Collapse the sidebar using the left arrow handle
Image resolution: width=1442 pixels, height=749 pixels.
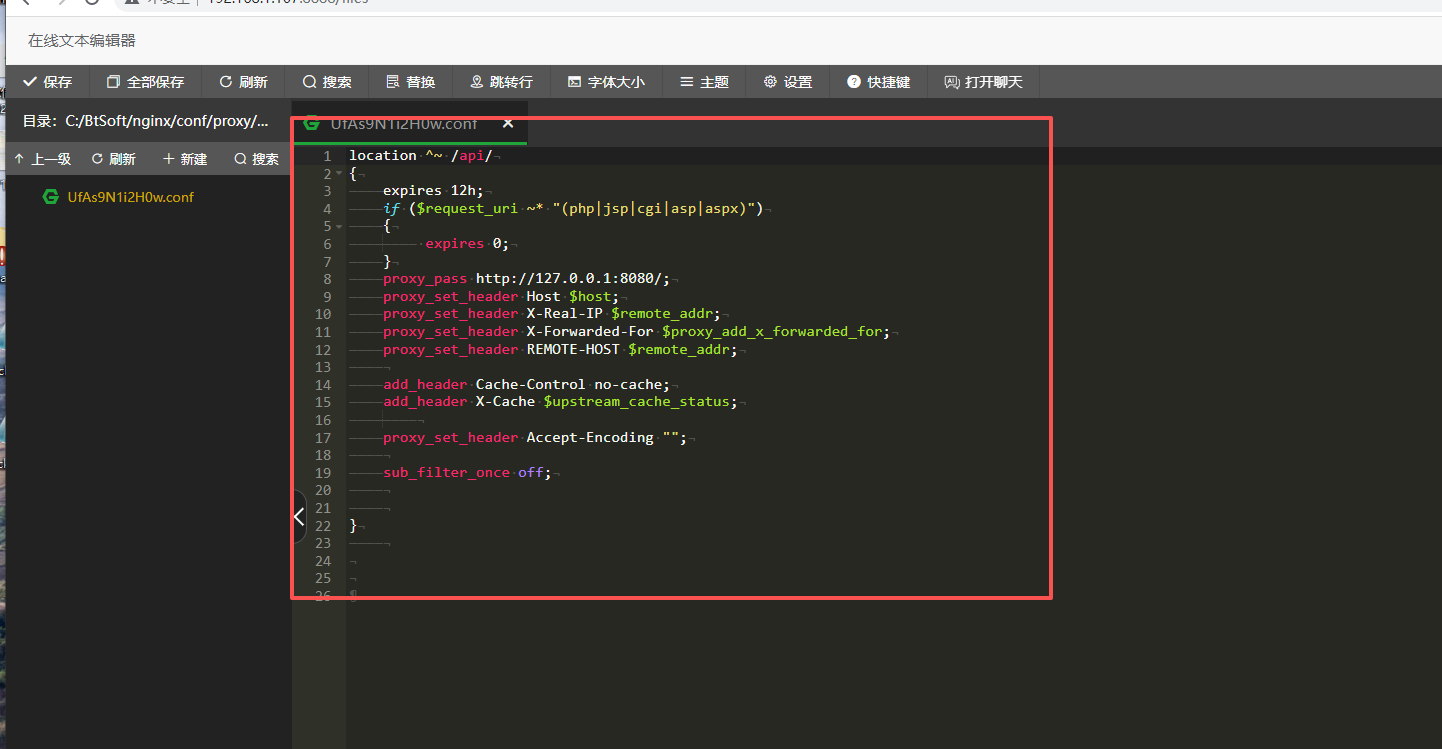tap(298, 517)
